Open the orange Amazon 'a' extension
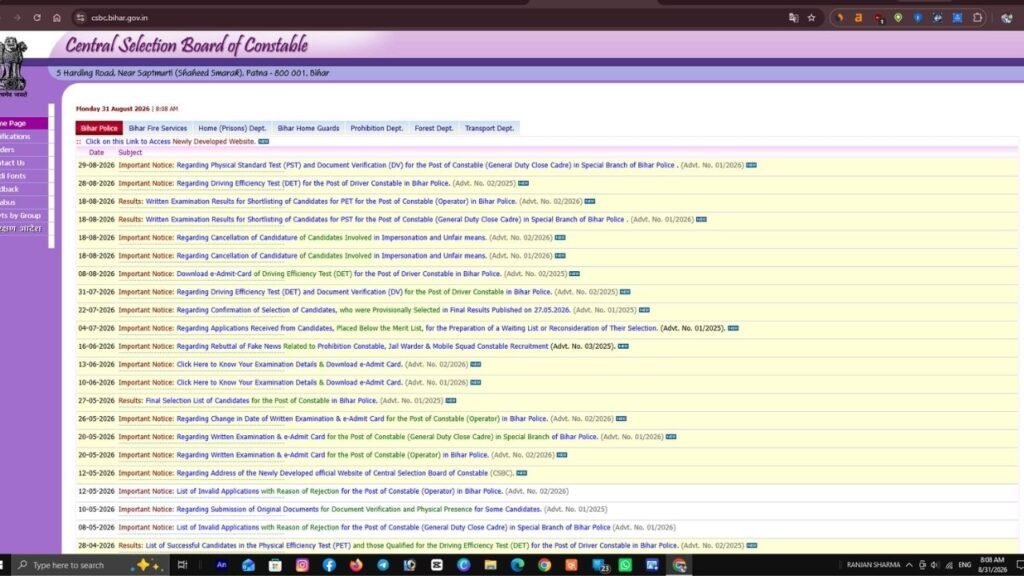1024x576 pixels. (x=858, y=18)
